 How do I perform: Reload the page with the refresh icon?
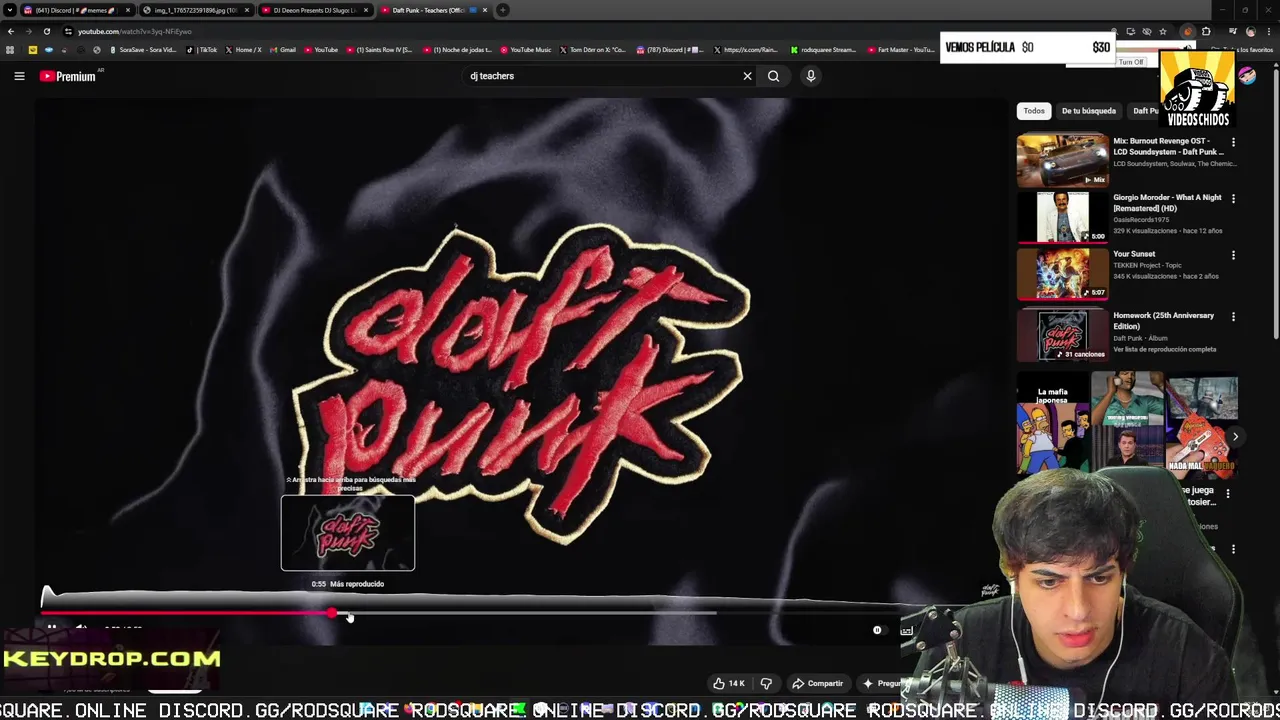click(x=47, y=31)
